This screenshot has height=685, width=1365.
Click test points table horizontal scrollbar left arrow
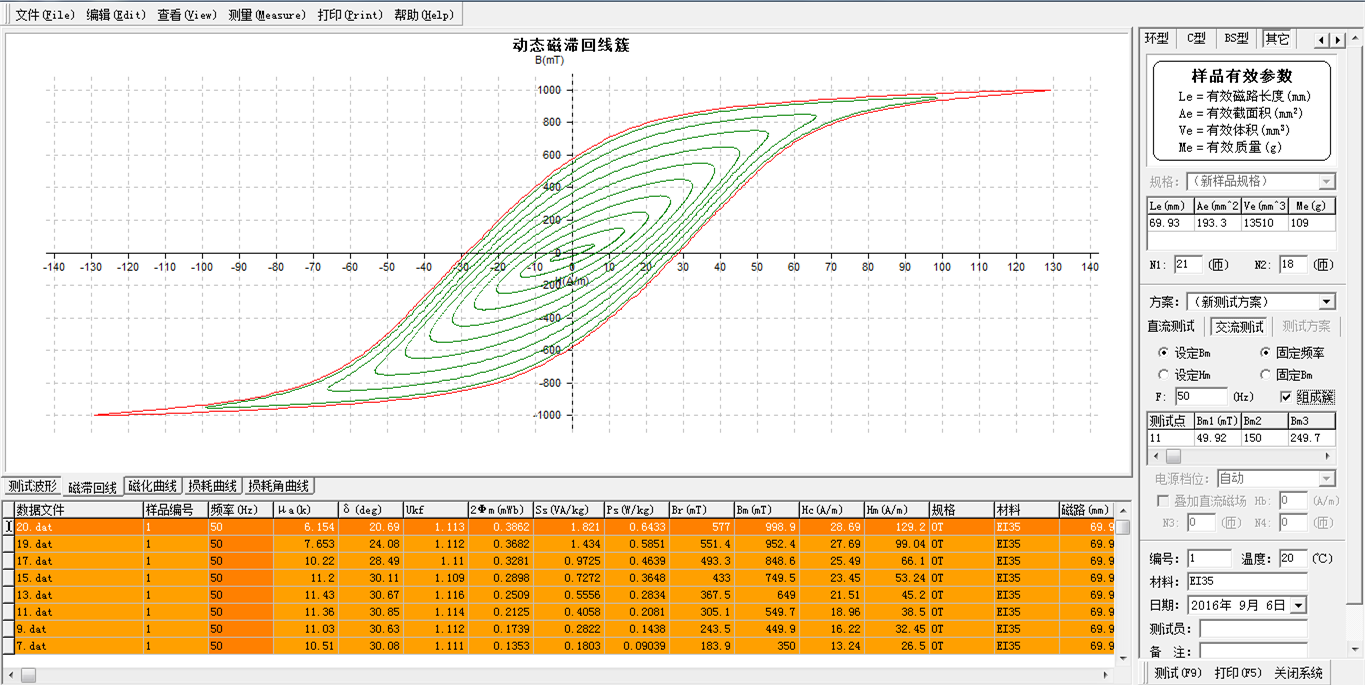click(x=1155, y=456)
